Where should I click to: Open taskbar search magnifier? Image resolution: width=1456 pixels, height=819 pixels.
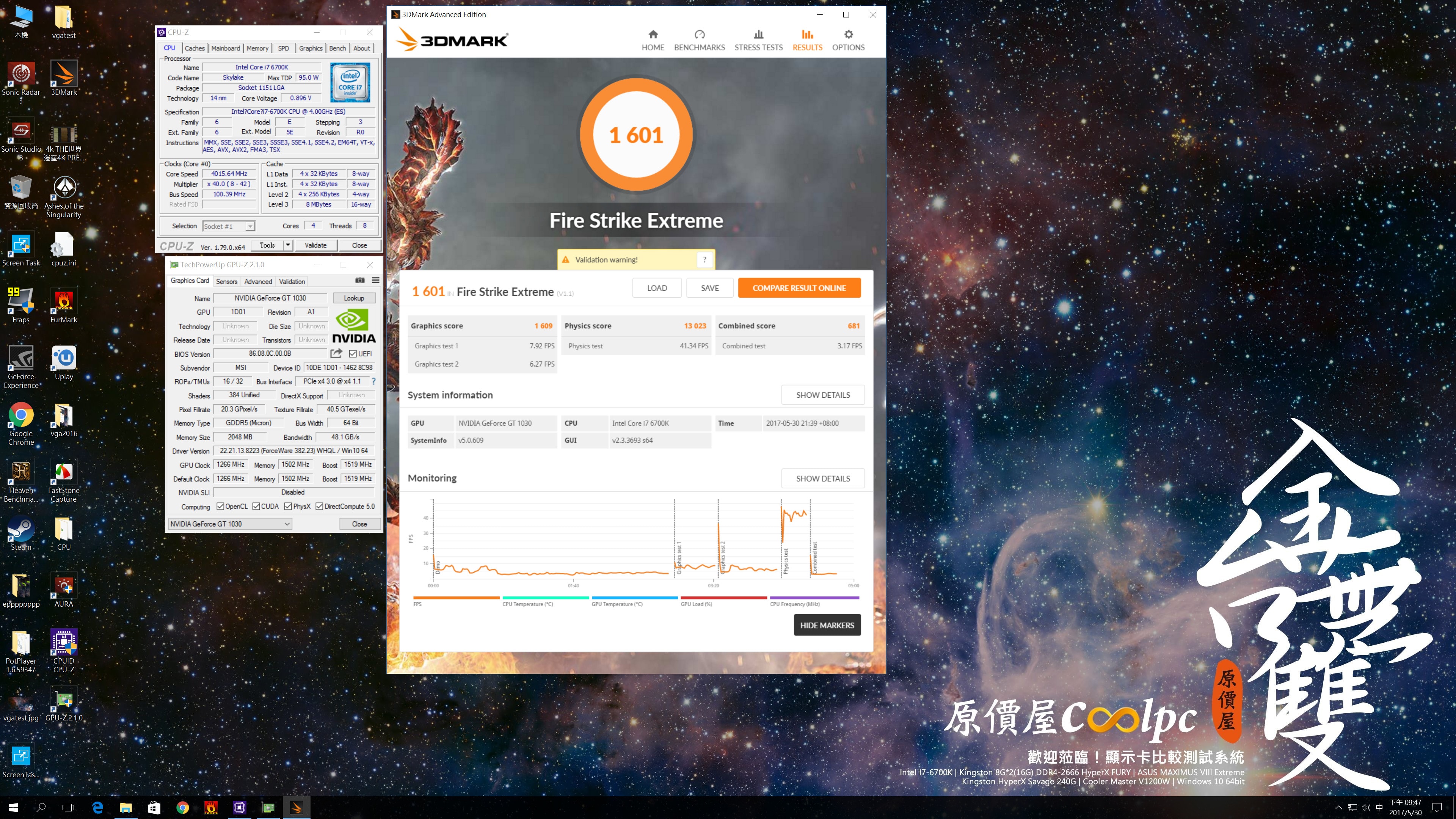click(41, 808)
